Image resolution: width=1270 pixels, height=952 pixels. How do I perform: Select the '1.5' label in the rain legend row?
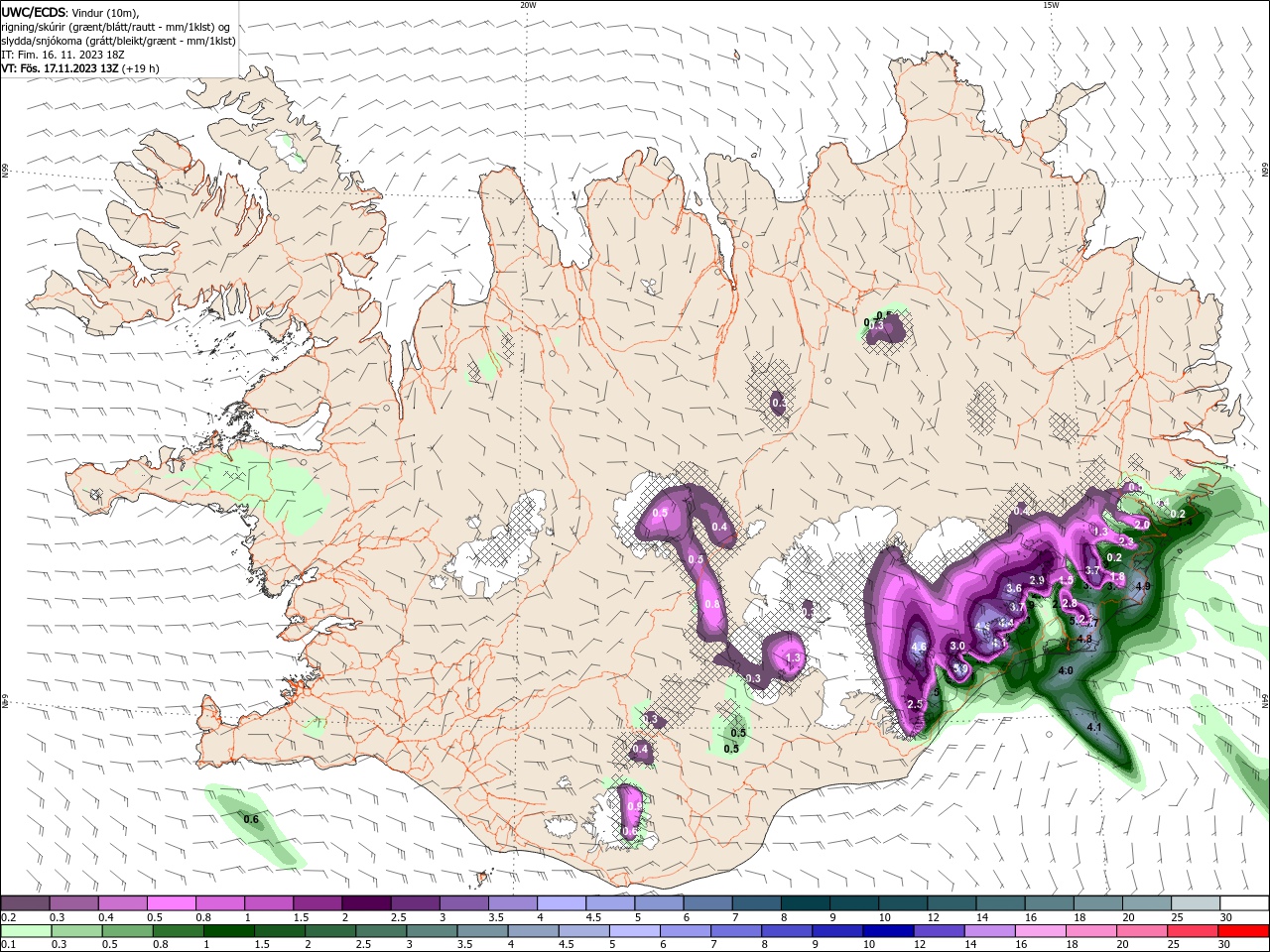coord(262,944)
